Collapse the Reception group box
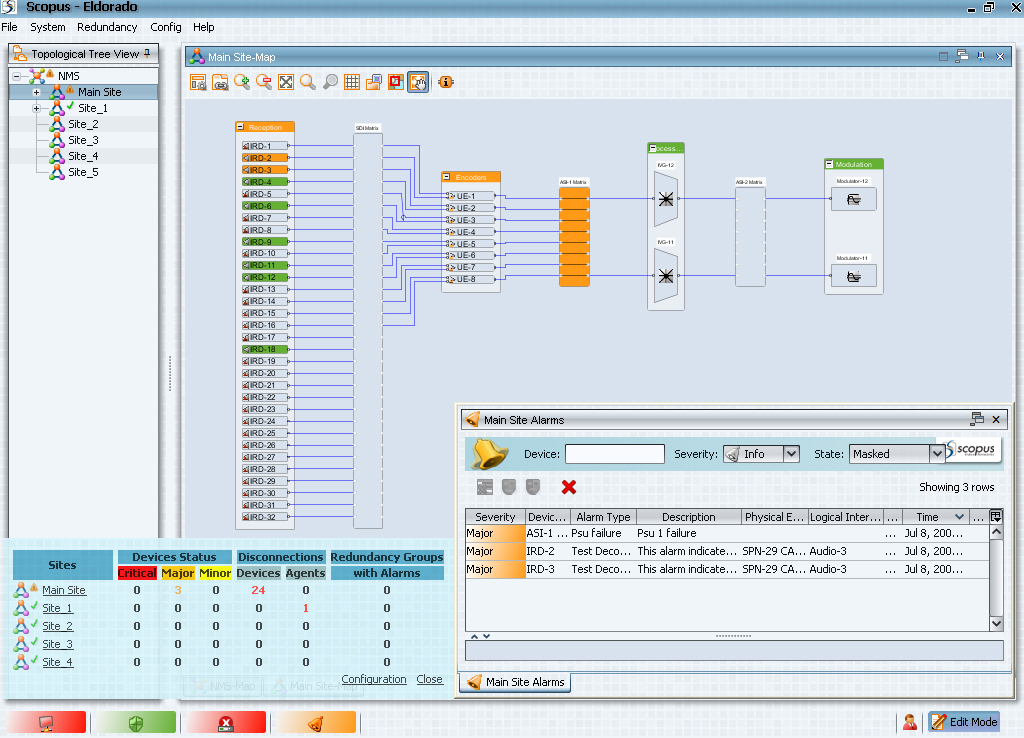This screenshot has width=1024, height=738. point(241,127)
